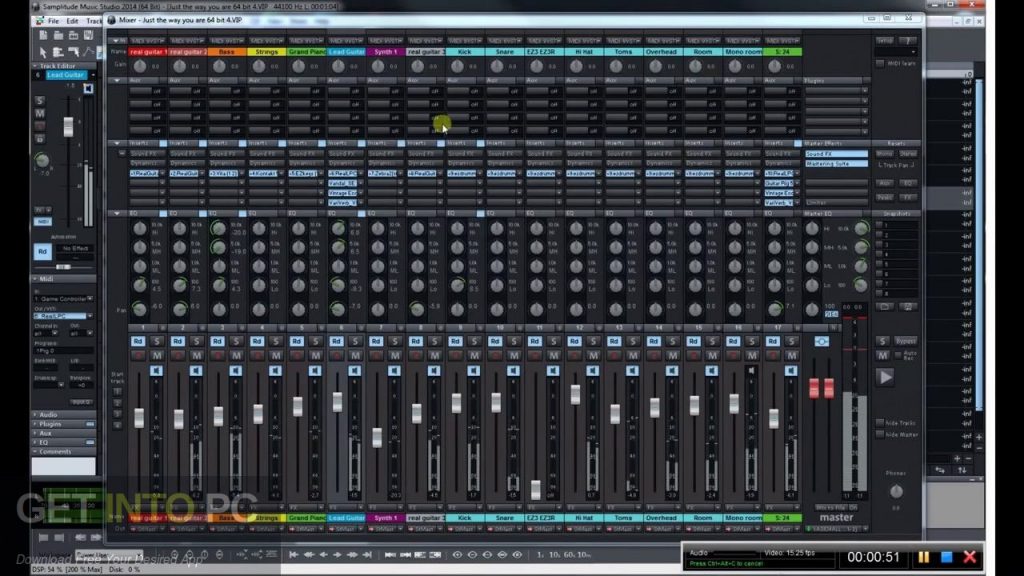Select the mouse pointer tool in main window
Screen dimensions: 1024x576
pyautogui.click(x=43, y=52)
